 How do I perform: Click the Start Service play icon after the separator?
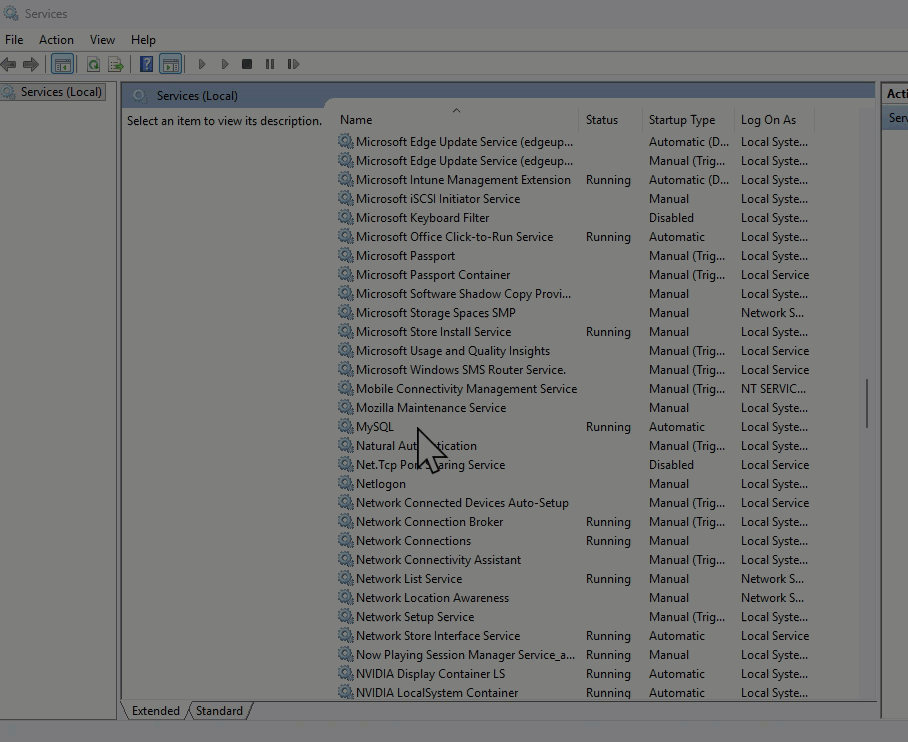(x=202, y=64)
